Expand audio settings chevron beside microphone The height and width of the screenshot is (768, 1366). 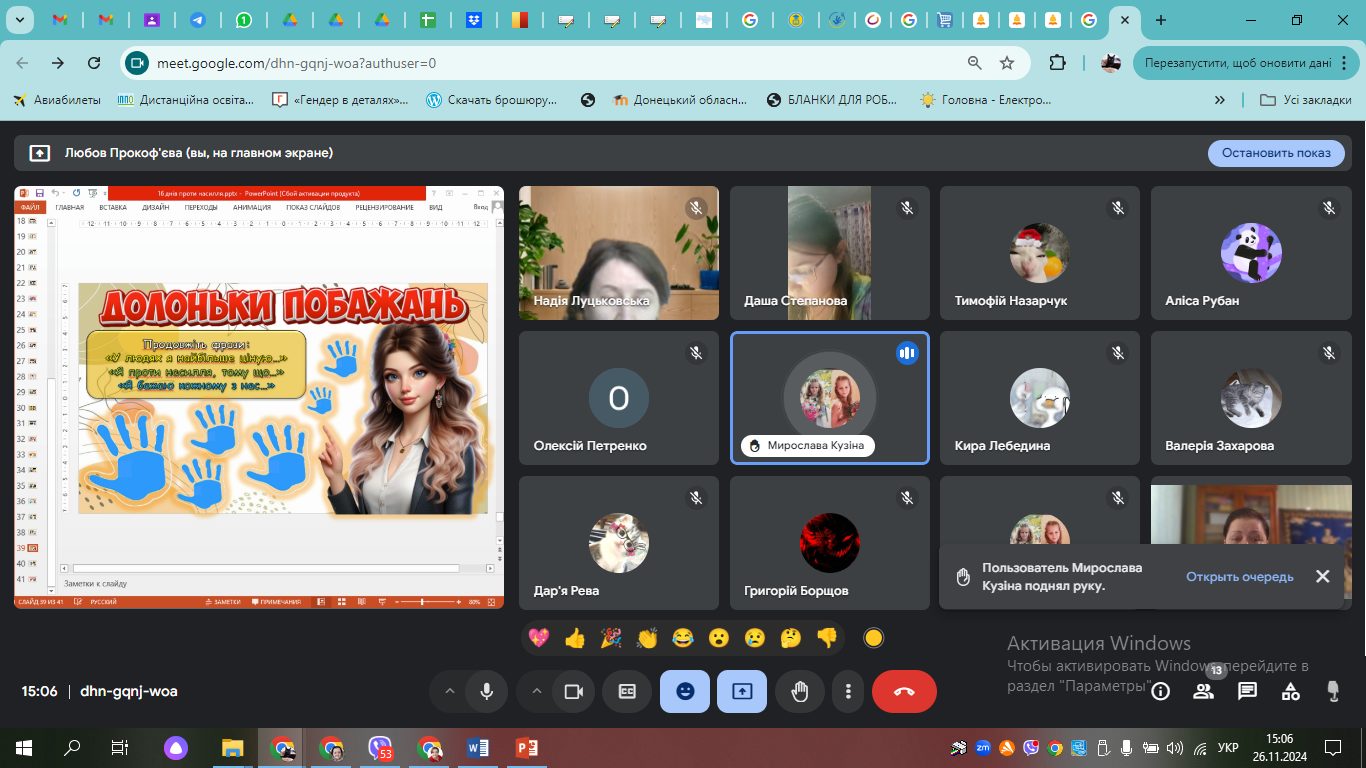click(449, 691)
